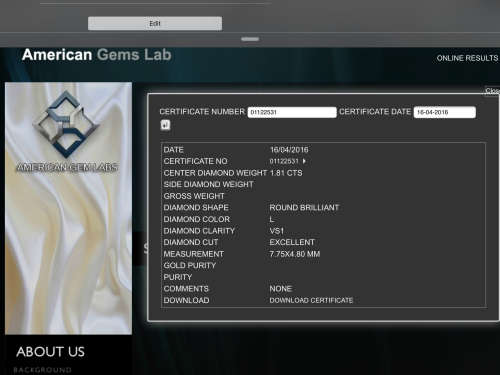Viewport: 500px width, 375px height.
Task: Click the Certificate Number input field
Action: (292, 112)
